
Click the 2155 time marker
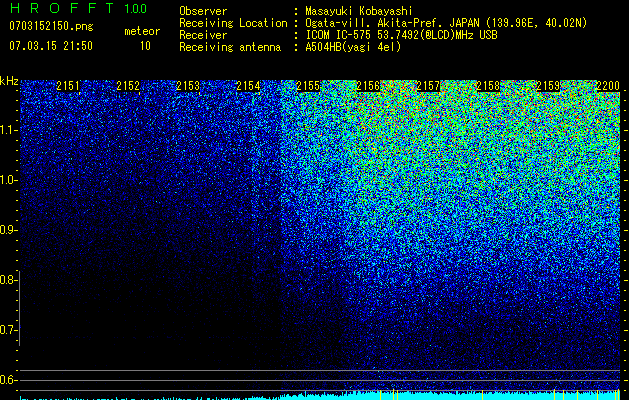[308, 86]
